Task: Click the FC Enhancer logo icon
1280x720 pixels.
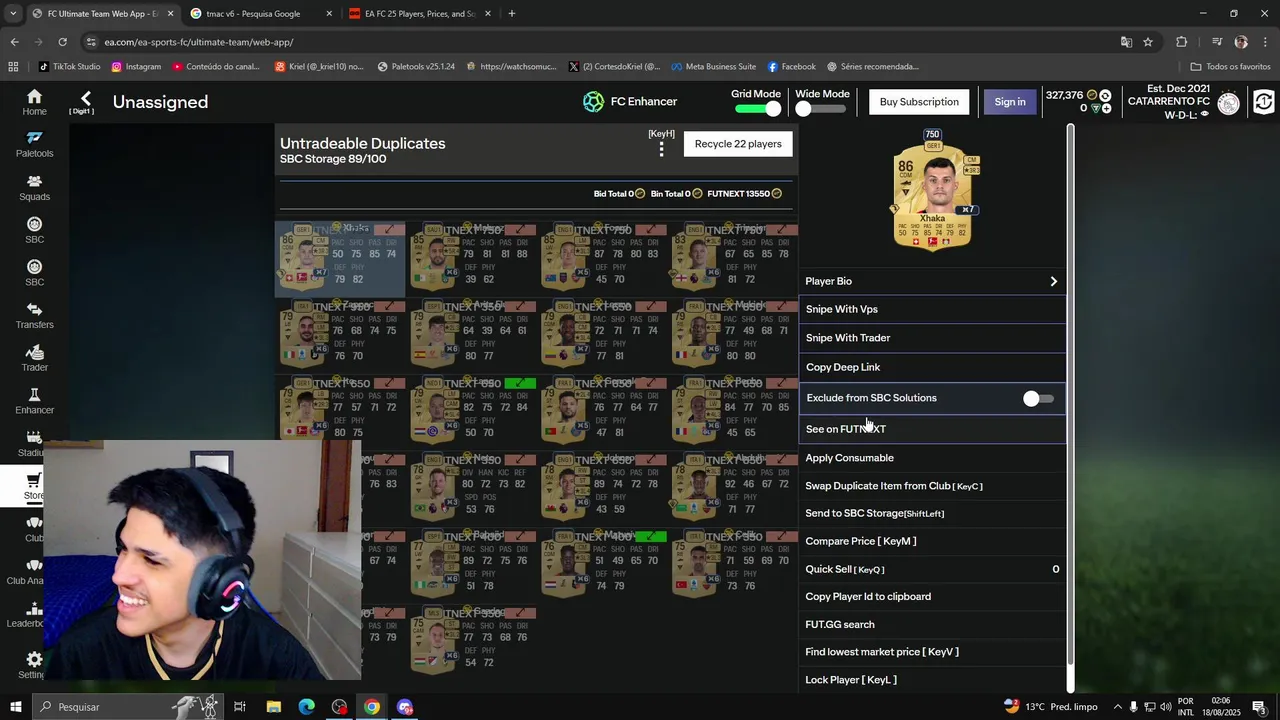Action: click(594, 101)
